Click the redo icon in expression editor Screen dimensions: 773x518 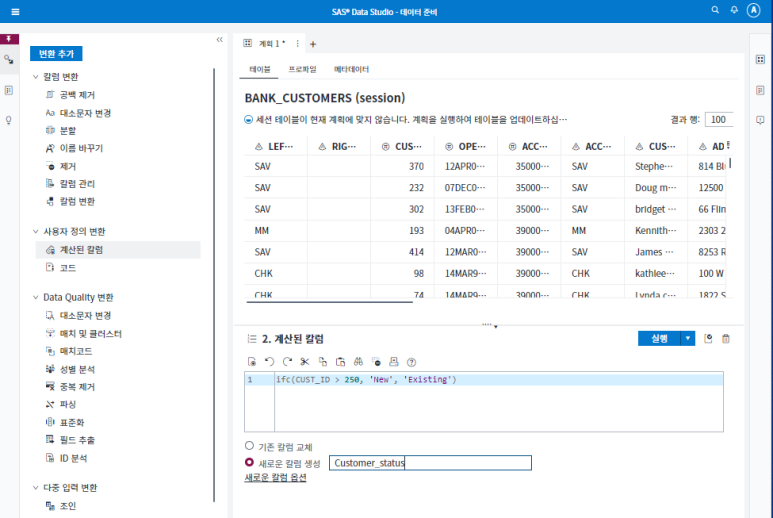coord(287,361)
